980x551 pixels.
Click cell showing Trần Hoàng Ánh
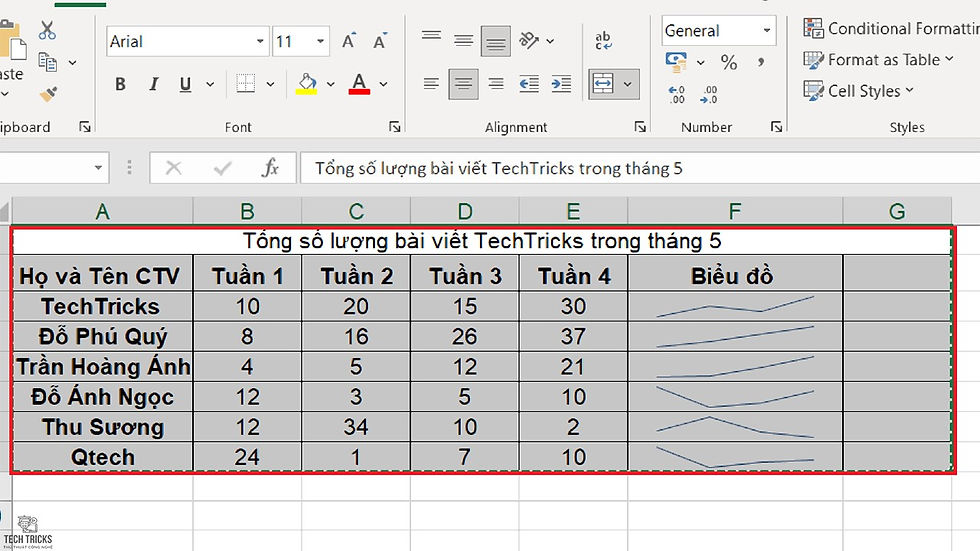tap(102, 367)
